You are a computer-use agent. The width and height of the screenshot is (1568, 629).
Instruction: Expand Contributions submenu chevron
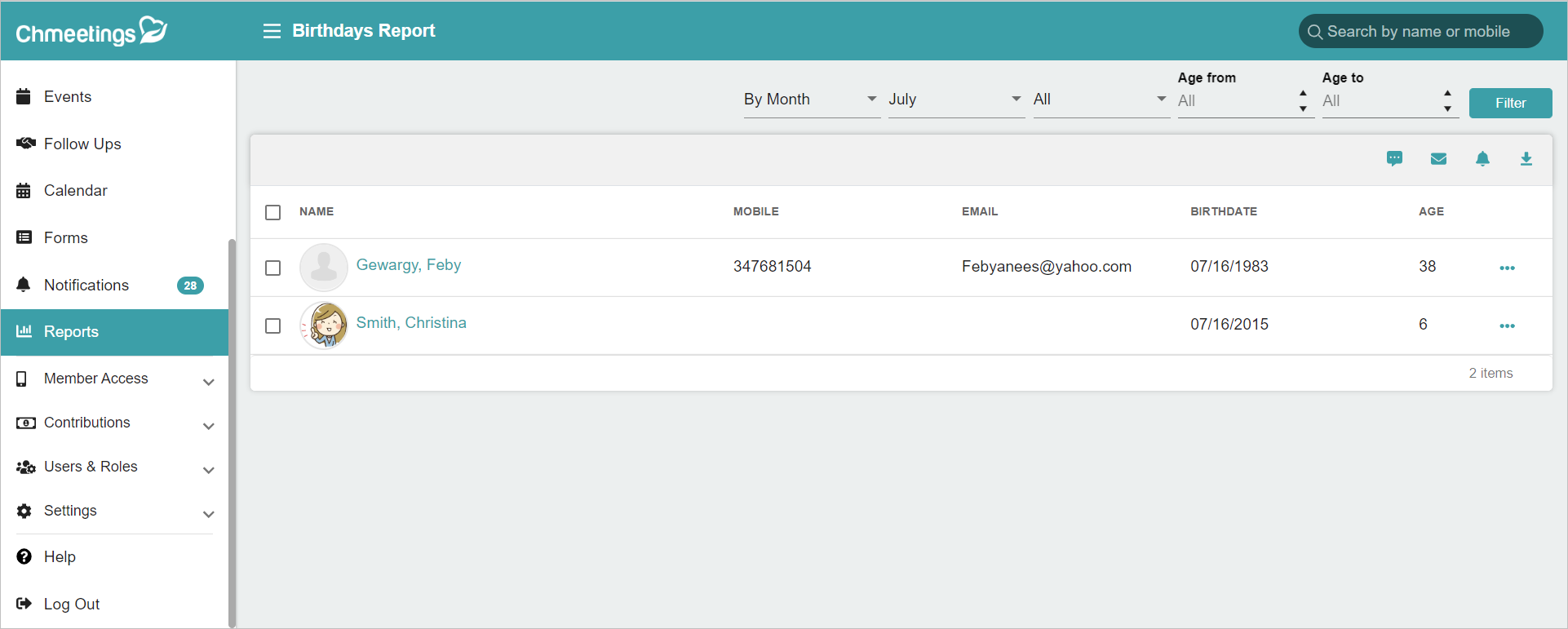pyautogui.click(x=209, y=426)
